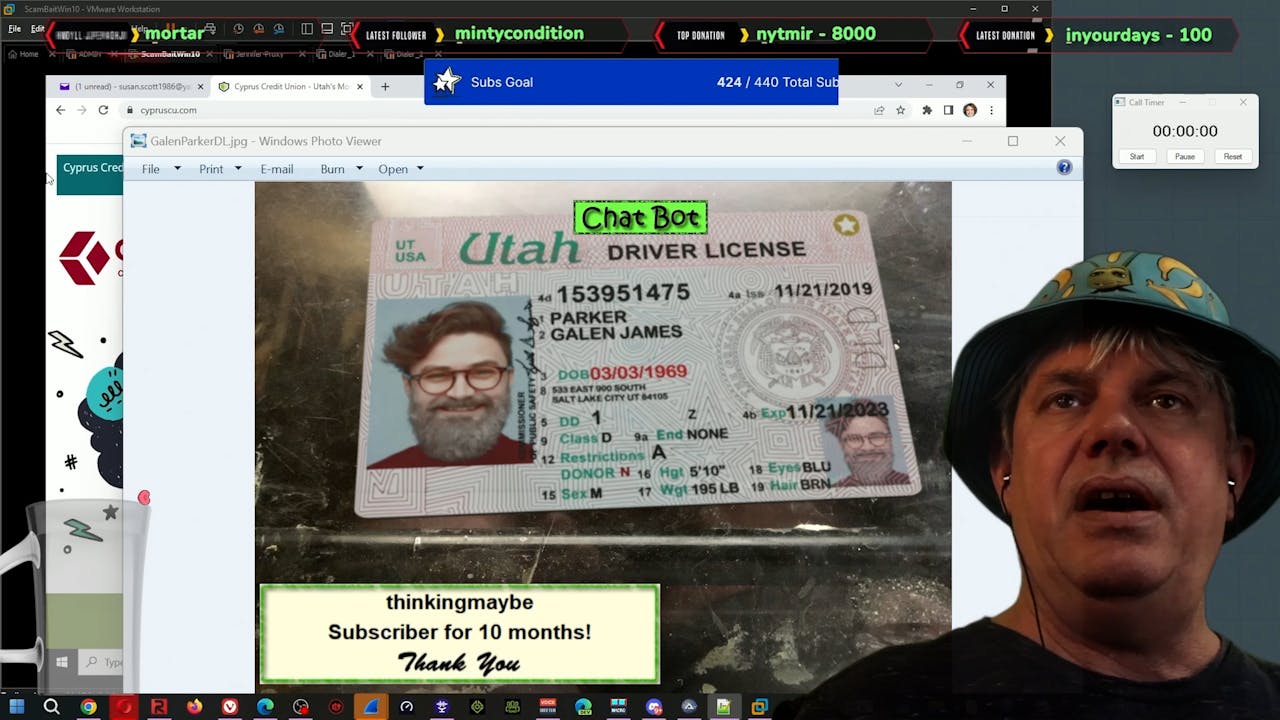Image resolution: width=1280 pixels, height=720 pixels.
Task: Reload the Cyprus Credit Union page
Action: pos(103,110)
